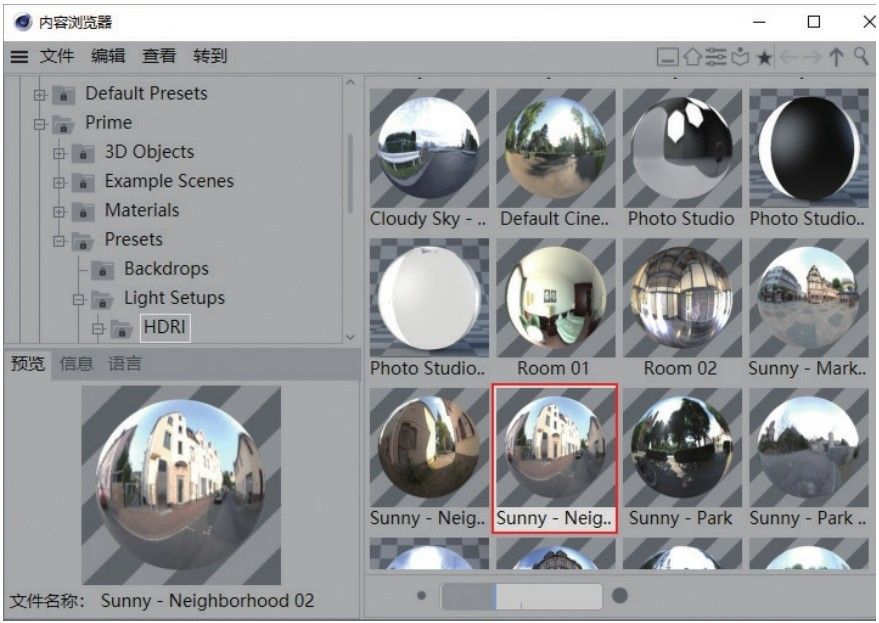879x623 pixels.
Task: Select the Room 02 thumbnail
Action: point(682,298)
